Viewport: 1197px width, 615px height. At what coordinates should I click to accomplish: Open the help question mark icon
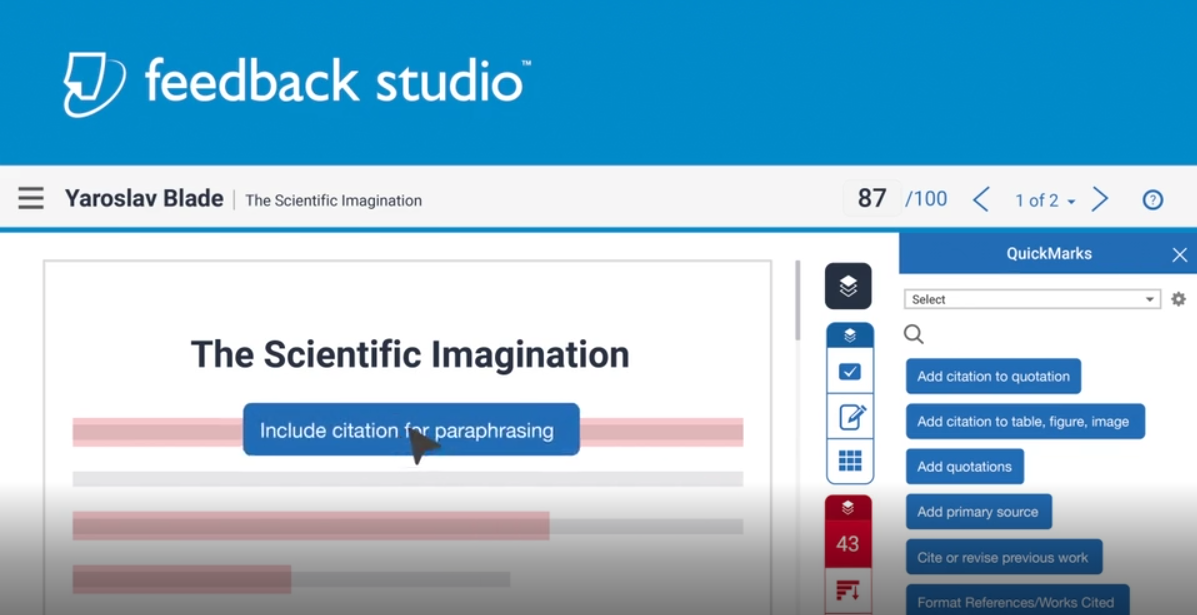pyautogui.click(x=1152, y=200)
